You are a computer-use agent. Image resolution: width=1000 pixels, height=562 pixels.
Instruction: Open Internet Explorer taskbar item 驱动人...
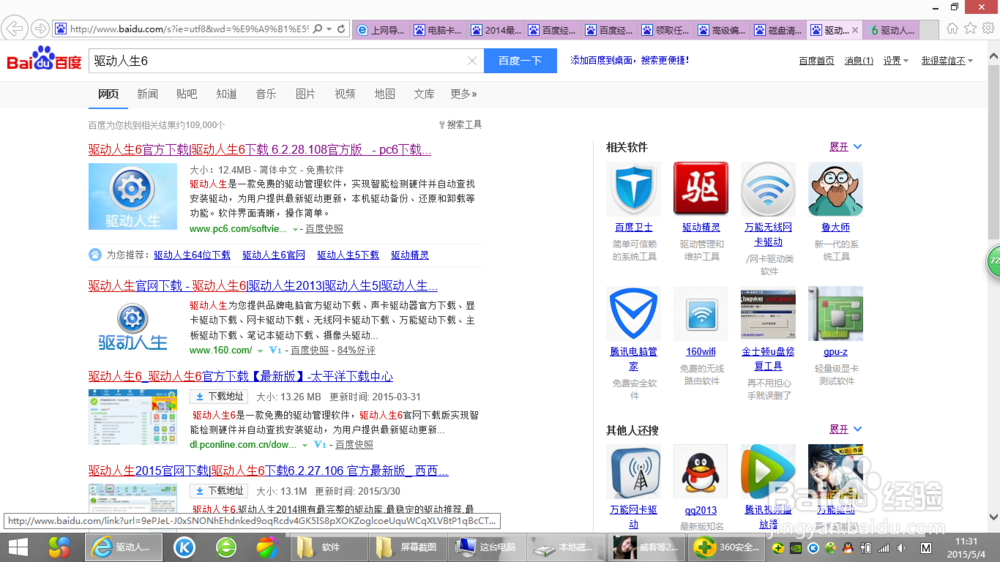click(x=124, y=547)
